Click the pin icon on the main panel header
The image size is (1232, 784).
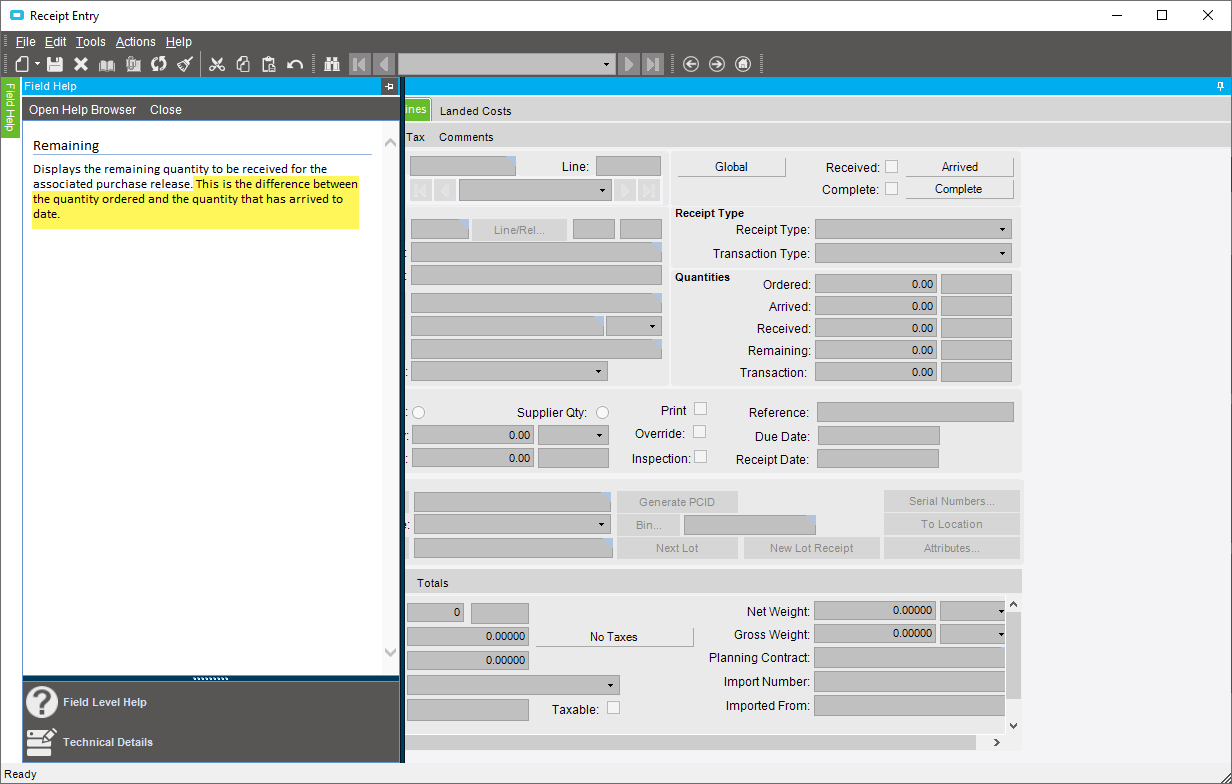1220,87
